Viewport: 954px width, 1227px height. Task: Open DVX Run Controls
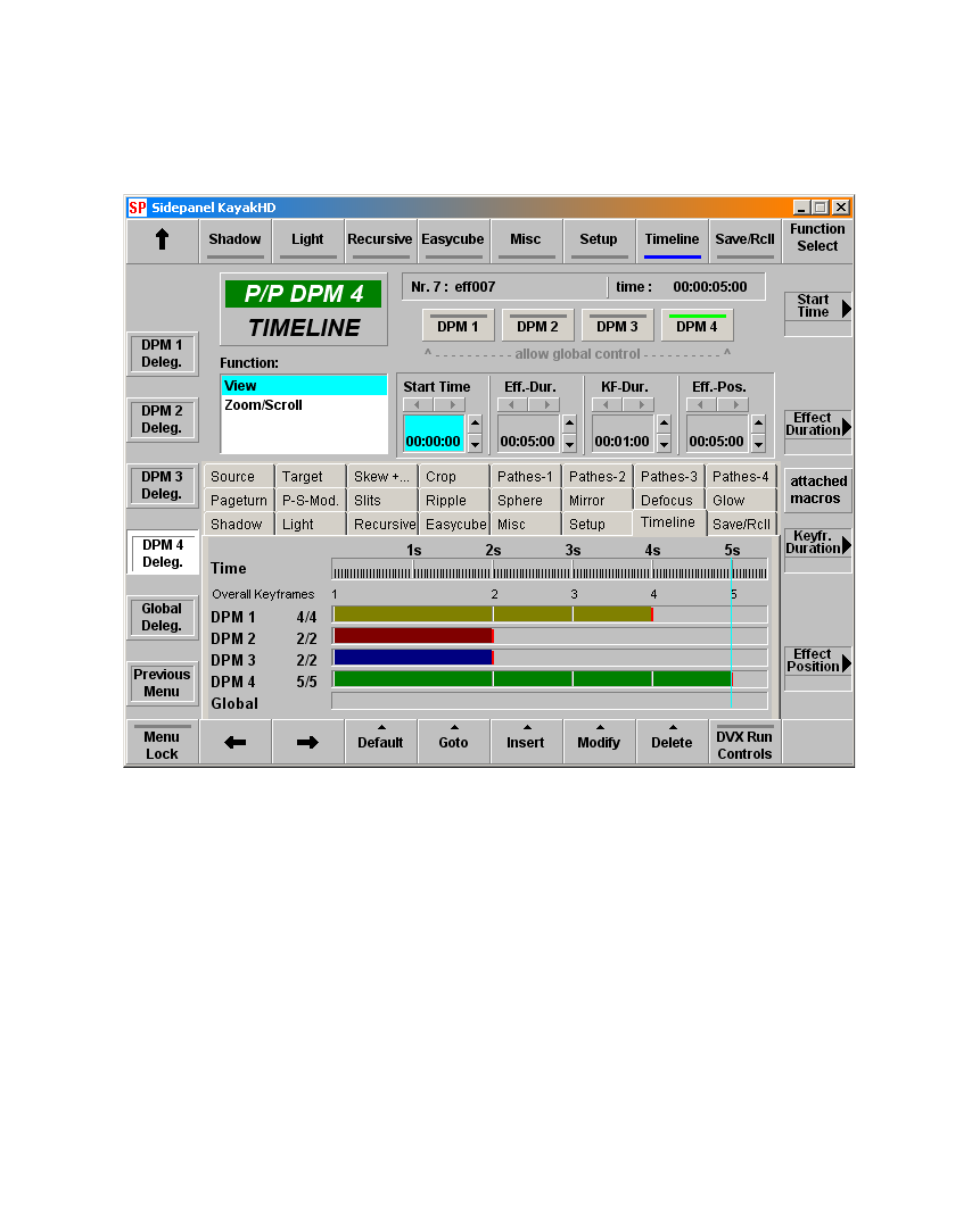745,742
